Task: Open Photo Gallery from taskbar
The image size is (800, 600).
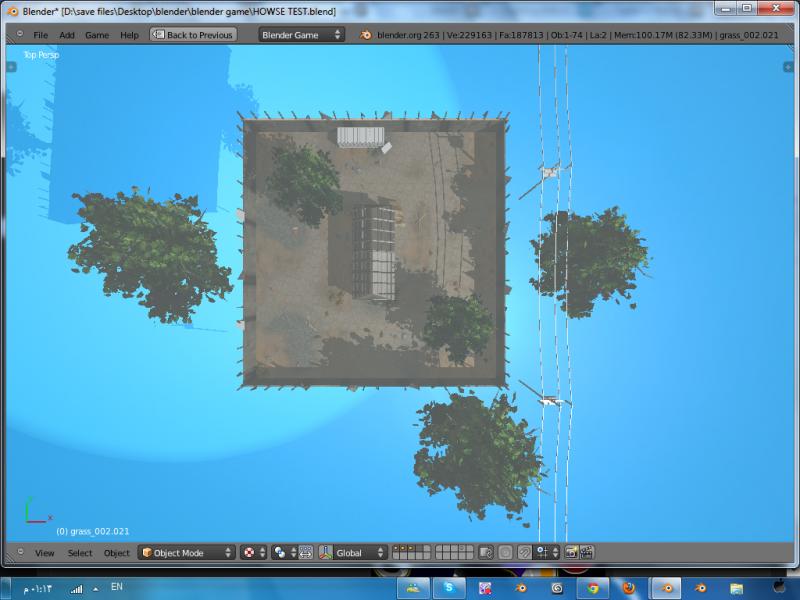Action: coord(413,588)
